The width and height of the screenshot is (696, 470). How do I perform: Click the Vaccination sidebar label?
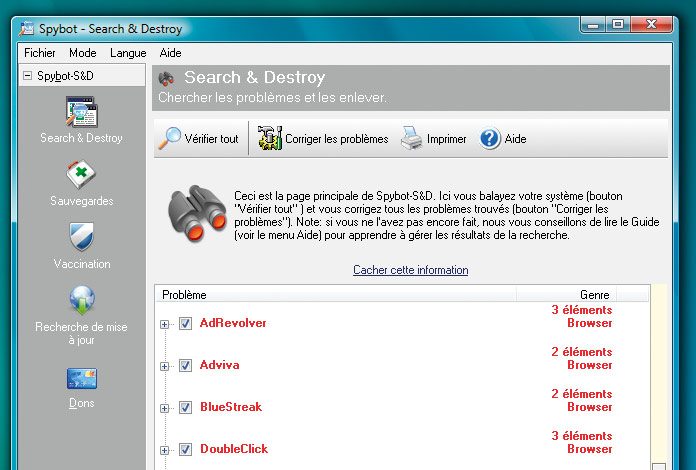82,264
